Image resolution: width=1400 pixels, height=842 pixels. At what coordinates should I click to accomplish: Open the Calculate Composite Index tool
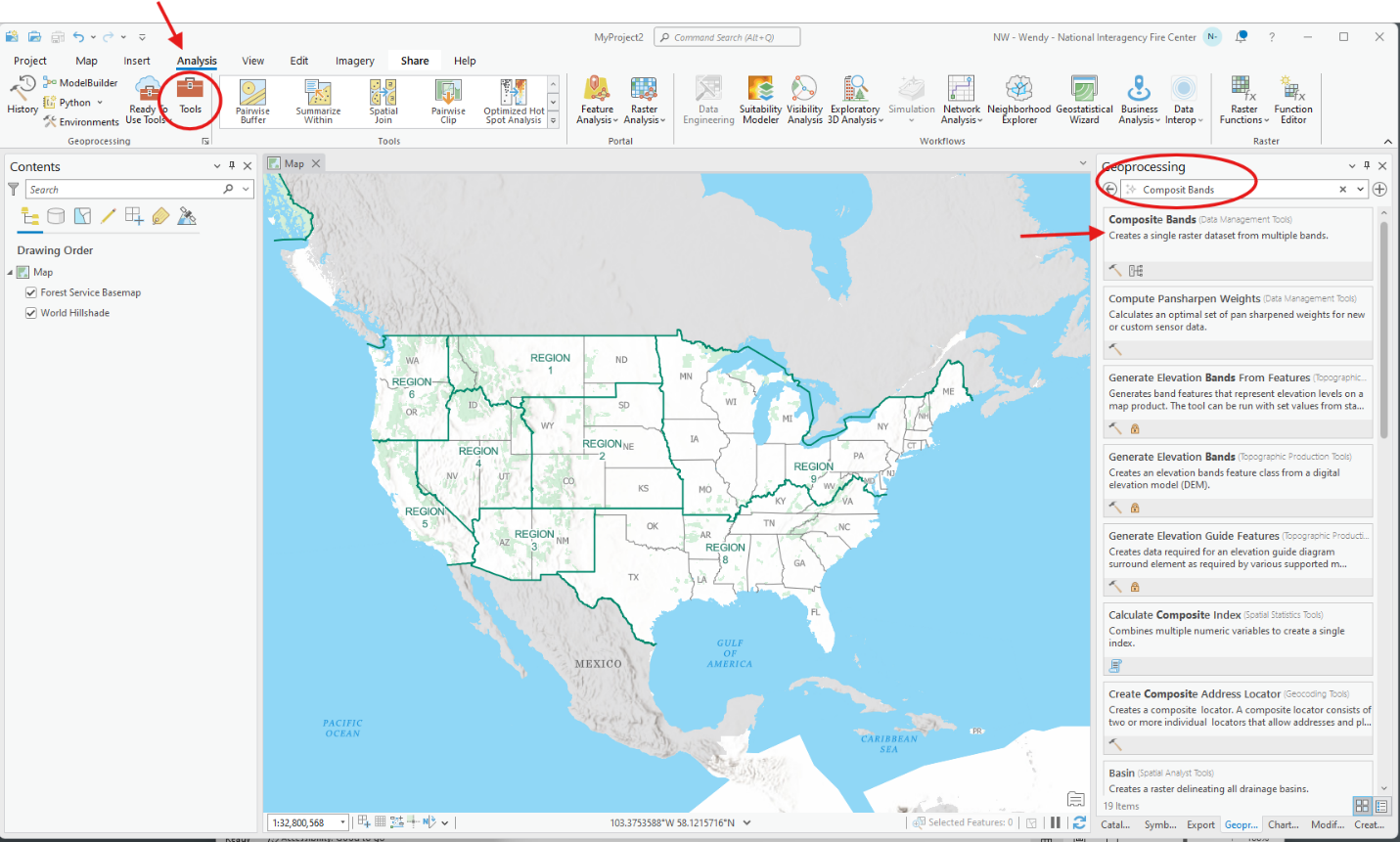1238,640
